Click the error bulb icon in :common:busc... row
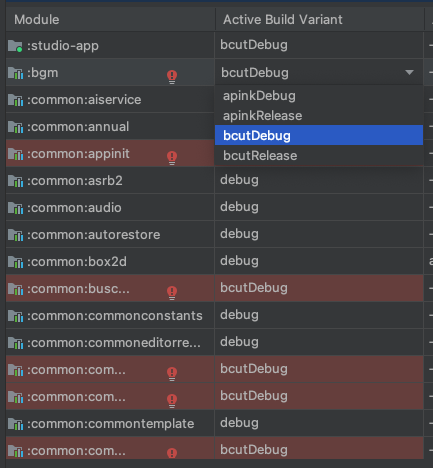The height and width of the screenshot is (468, 433). pyautogui.click(x=172, y=293)
